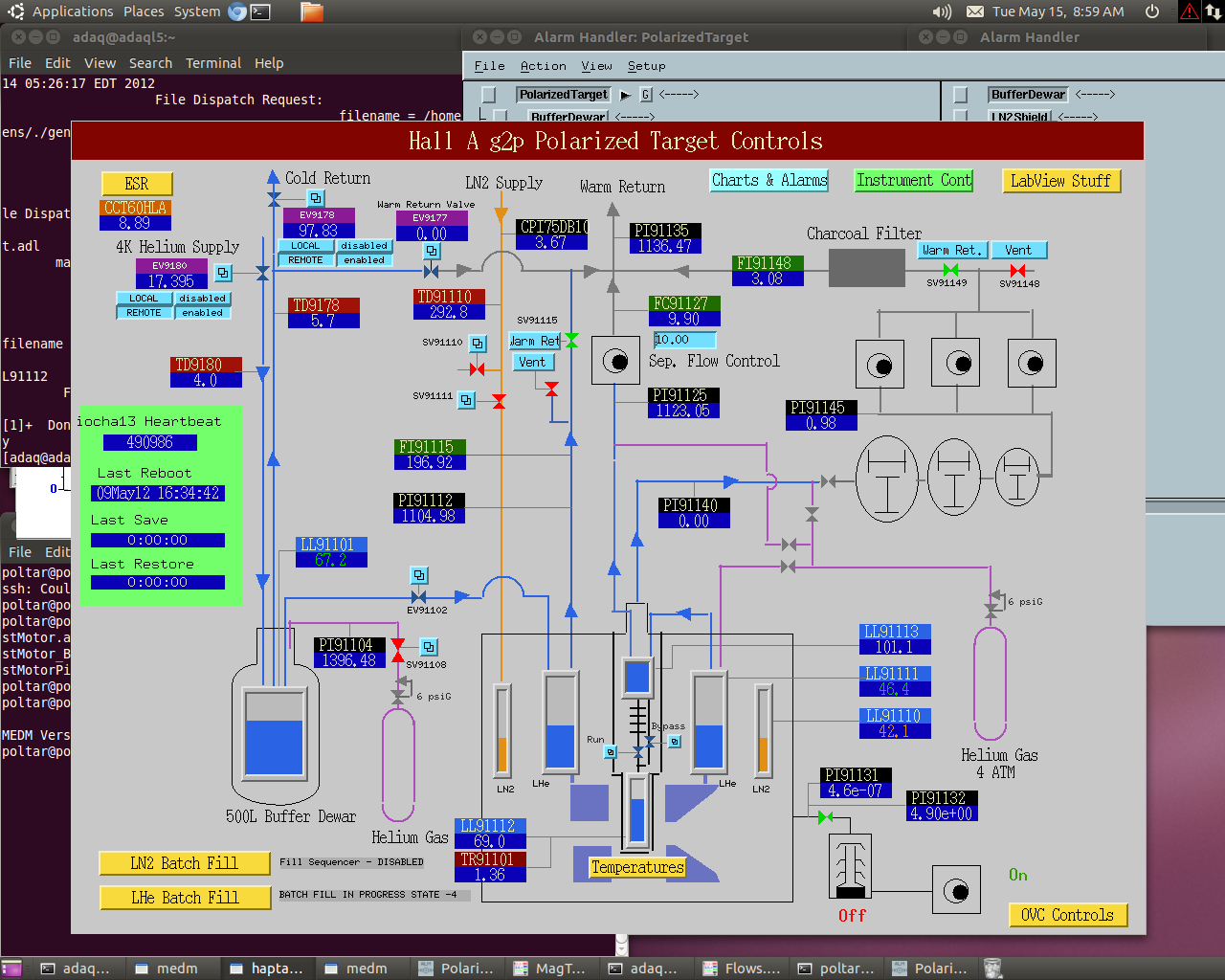Open the Setup menu in Alarm Handler
This screenshot has width=1225, height=980.
point(647,66)
